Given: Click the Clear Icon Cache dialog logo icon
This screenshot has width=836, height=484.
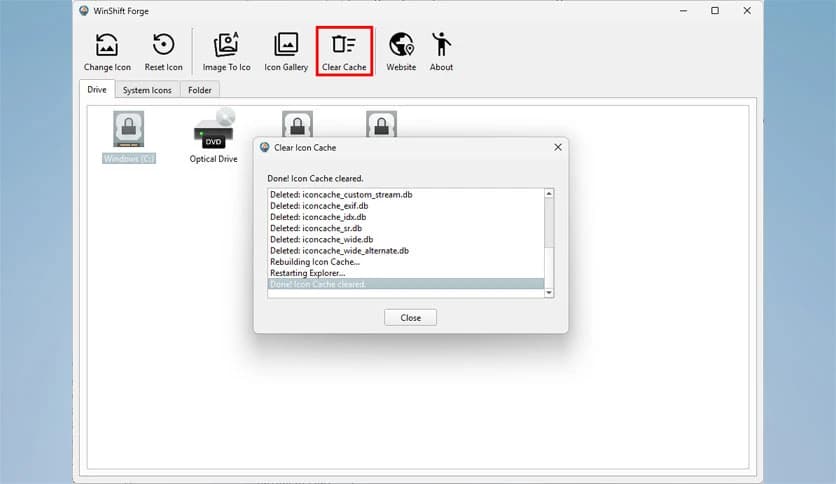Looking at the screenshot, I should (264, 147).
